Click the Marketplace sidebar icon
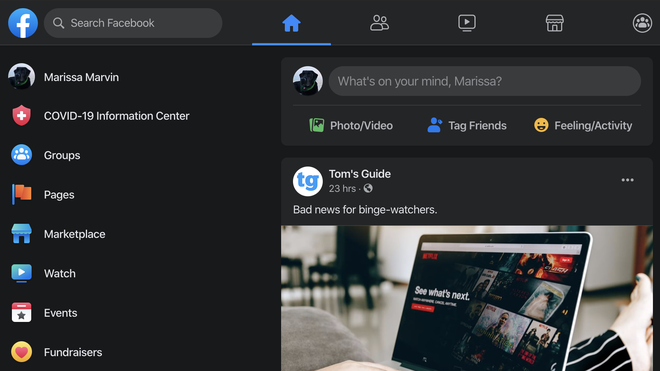This screenshot has height=371, width=660. (x=21, y=234)
